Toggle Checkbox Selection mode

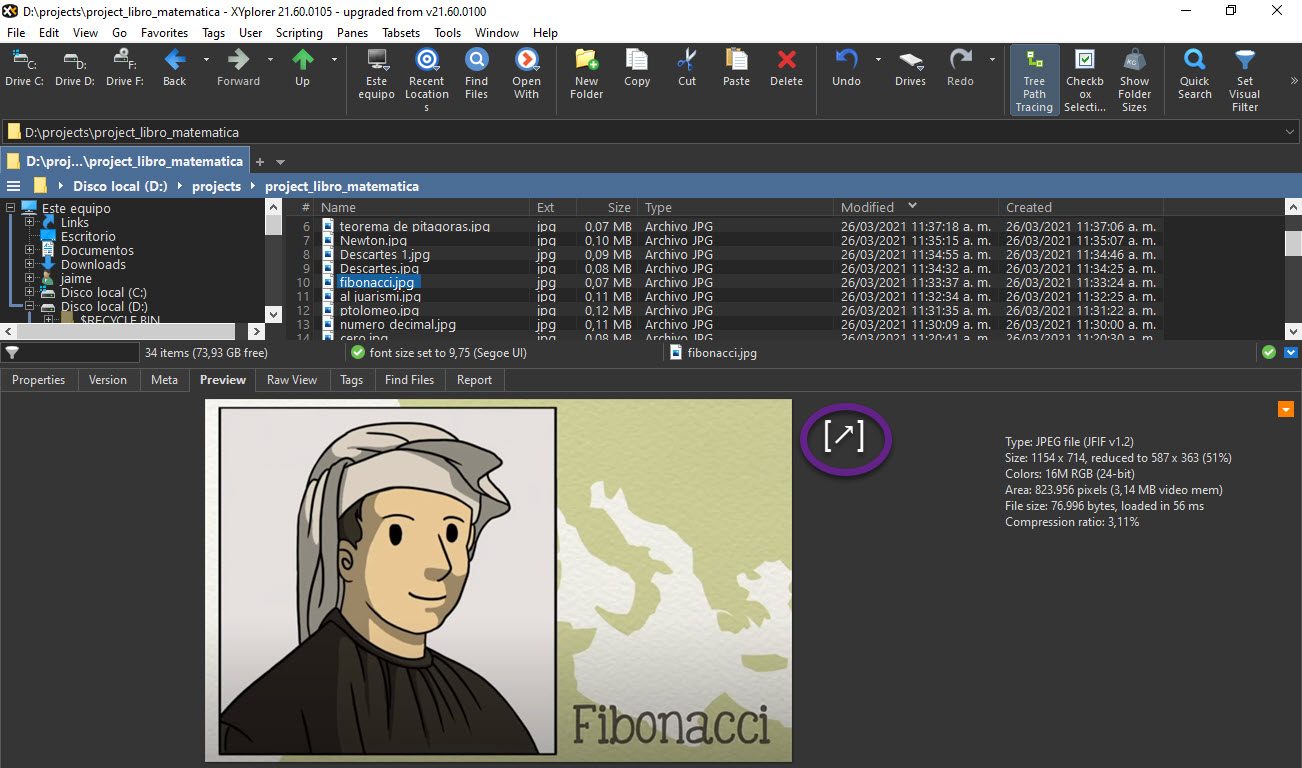click(x=1085, y=80)
